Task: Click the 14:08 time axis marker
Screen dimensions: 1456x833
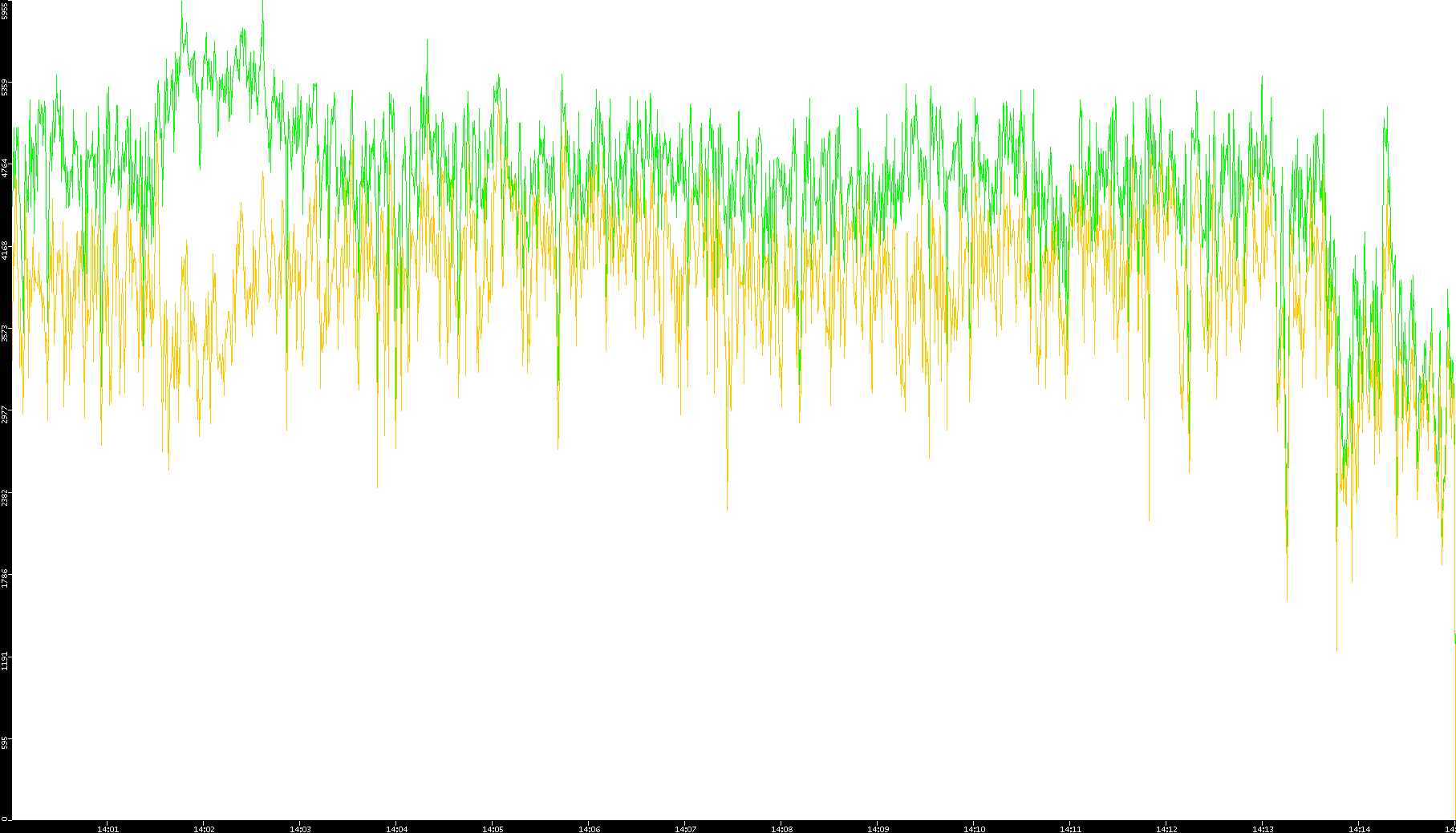Action: 781,828
